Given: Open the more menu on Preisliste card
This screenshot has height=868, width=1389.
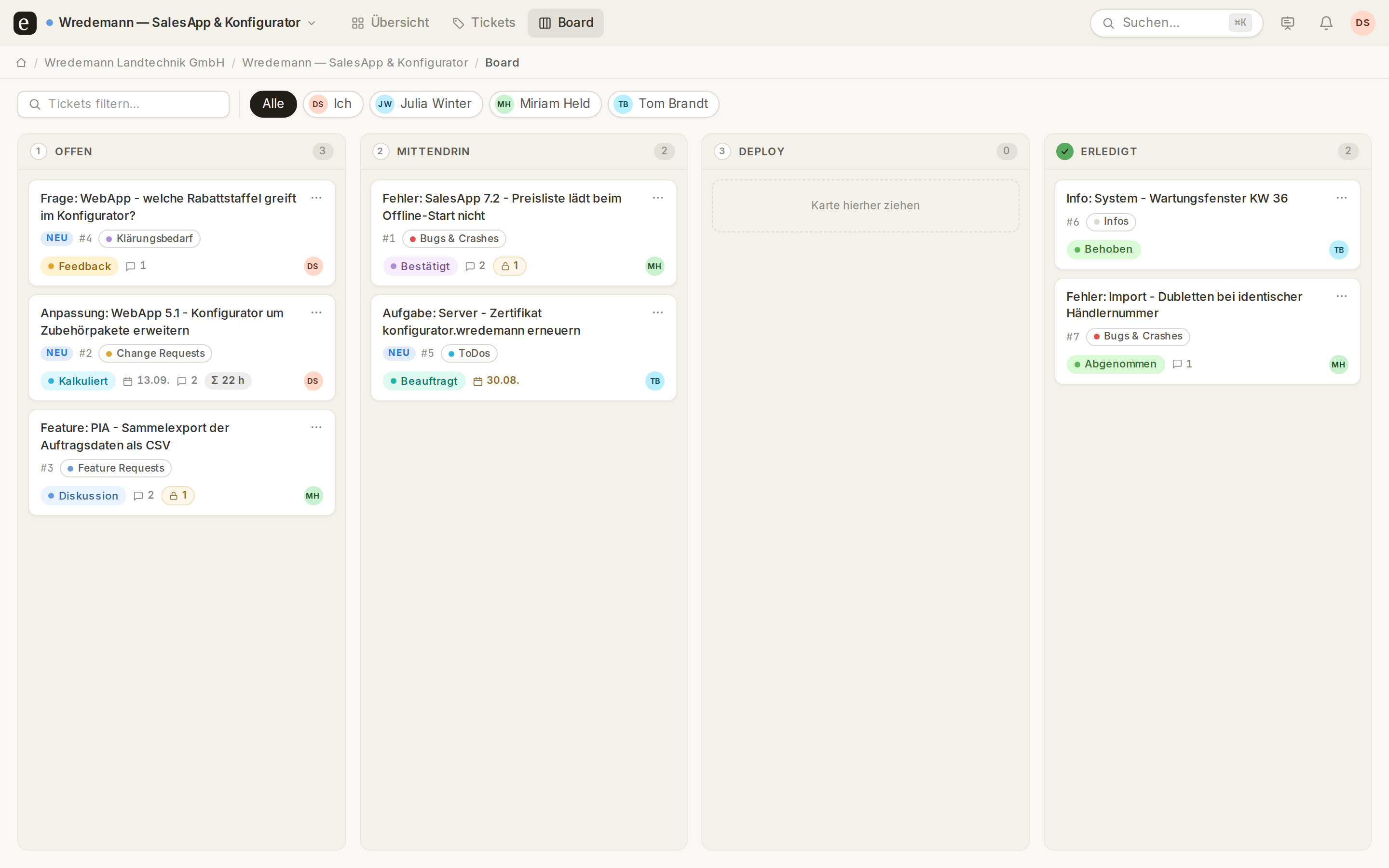Looking at the screenshot, I should click(658, 198).
